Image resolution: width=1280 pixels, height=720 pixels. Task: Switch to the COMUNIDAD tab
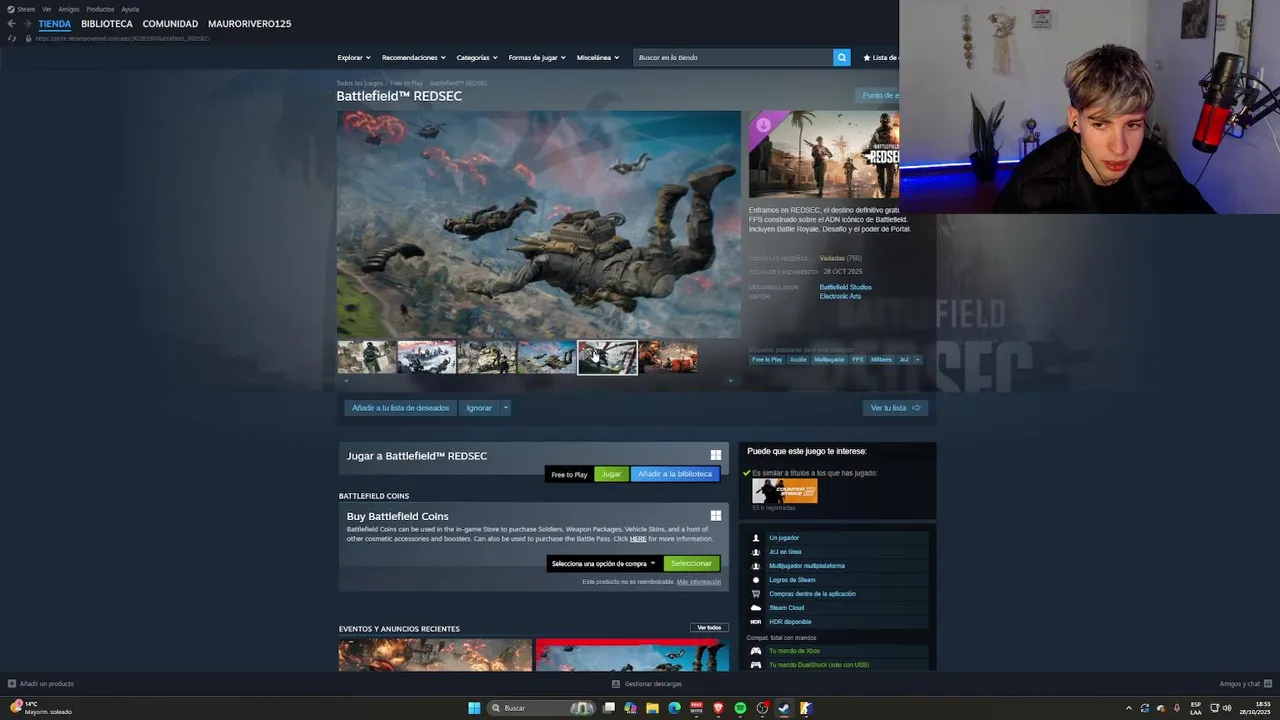(170, 24)
